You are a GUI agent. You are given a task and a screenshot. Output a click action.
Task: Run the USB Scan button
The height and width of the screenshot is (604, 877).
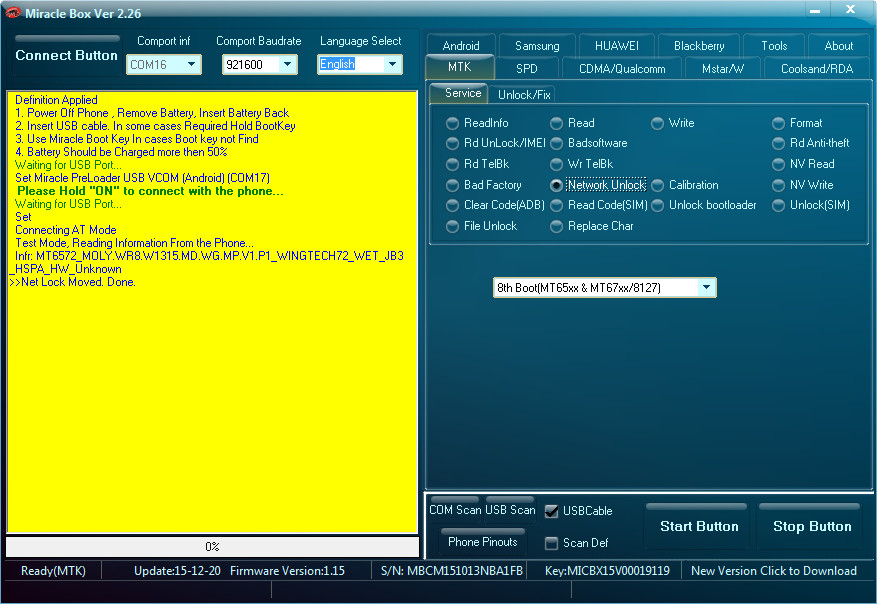click(510, 509)
